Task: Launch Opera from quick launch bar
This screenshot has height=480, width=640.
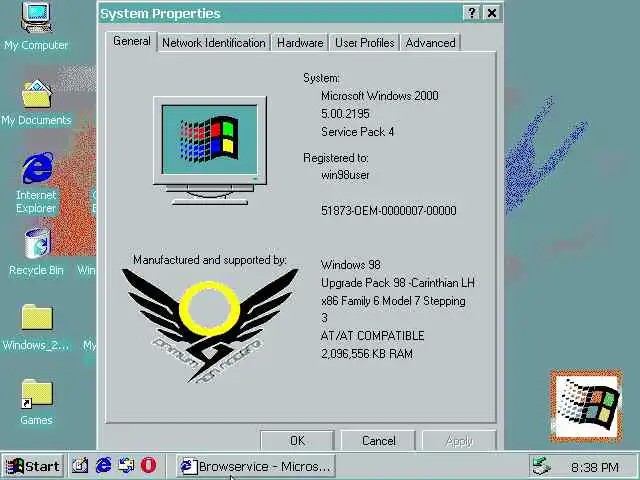Action: pyautogui.click(x=149, y=466)
